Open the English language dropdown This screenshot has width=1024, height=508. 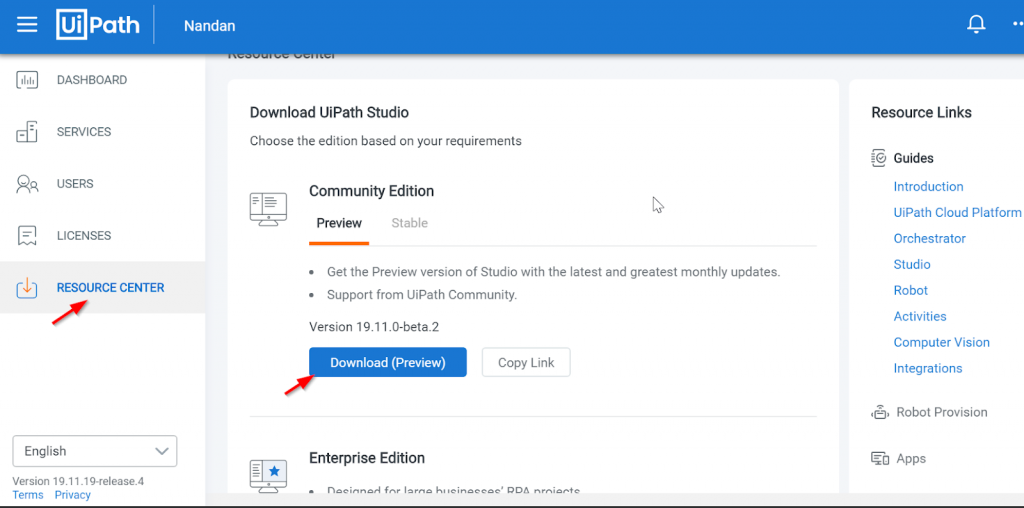tap(95, 451)
